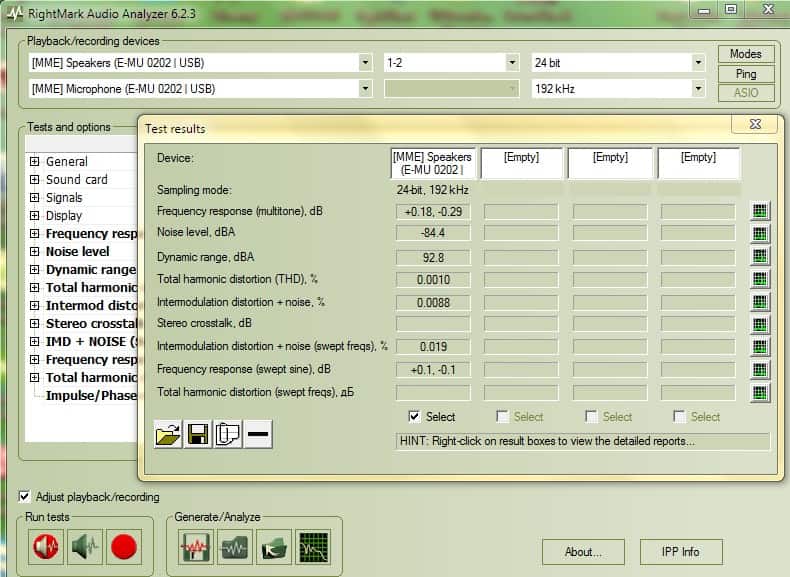Open the 192 kHz sample rate dropdown
The width and height of the screenshot is (790, 577).
tap(698, 89)
